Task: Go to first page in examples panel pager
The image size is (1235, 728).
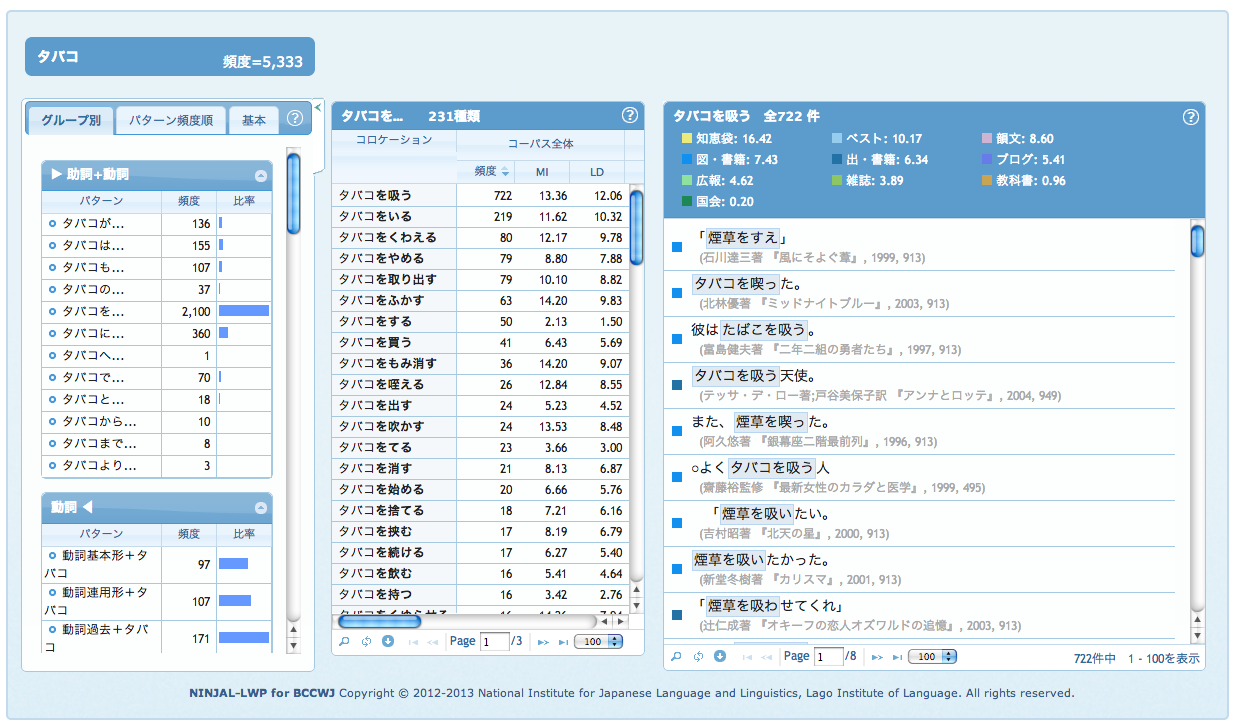Action: pos(747,656)
